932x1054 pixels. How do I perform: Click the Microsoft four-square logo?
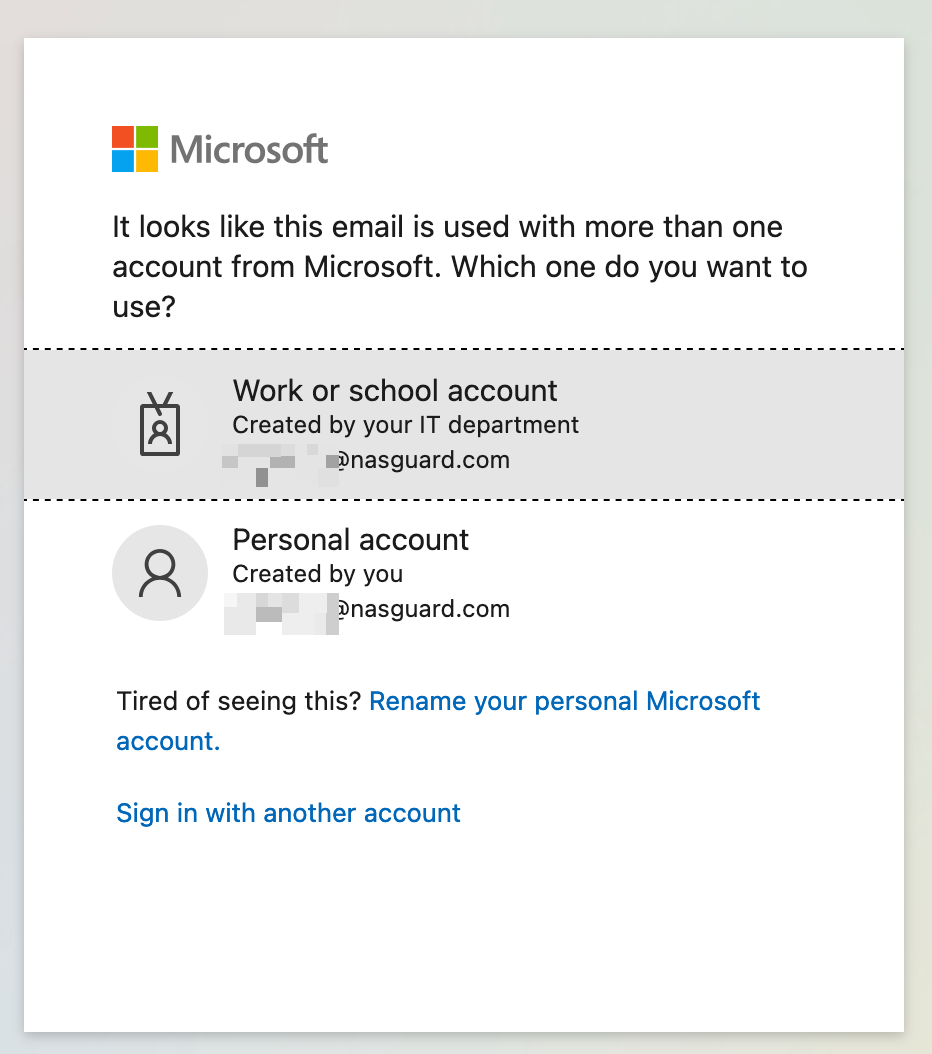click(135, 149)
